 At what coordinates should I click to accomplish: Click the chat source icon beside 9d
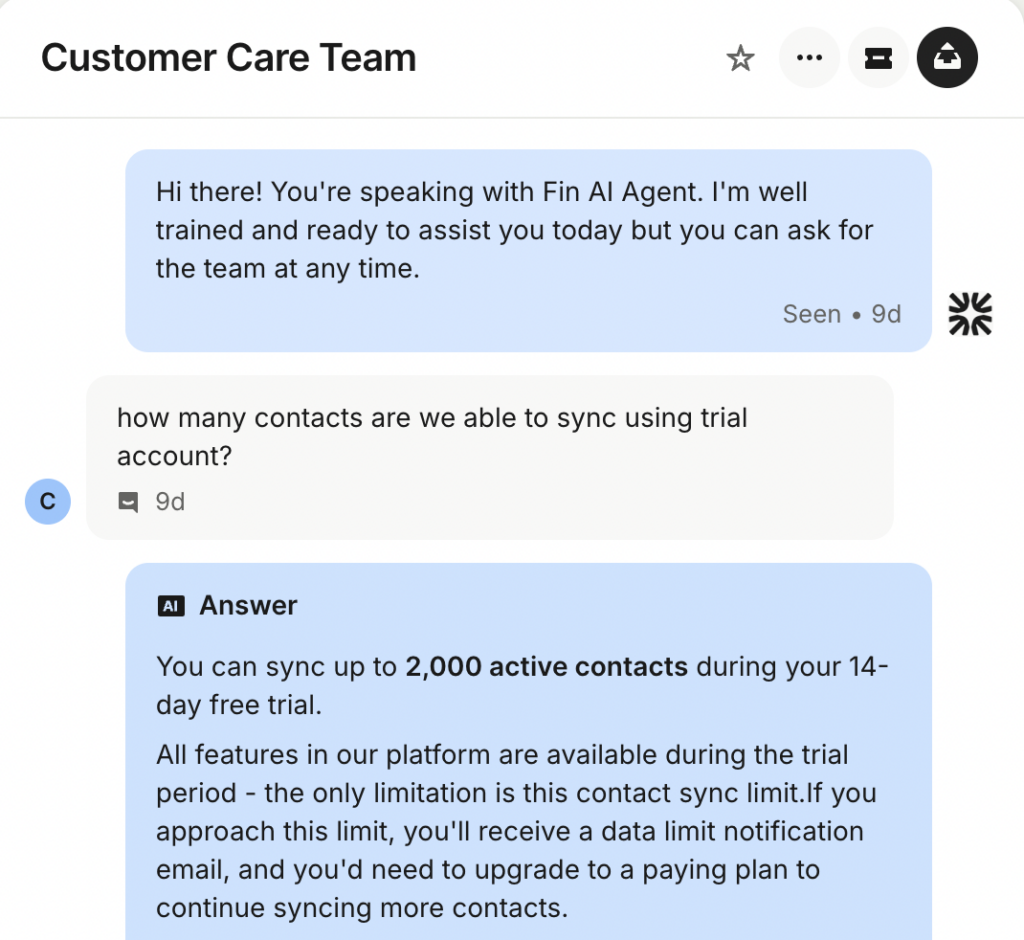click(128, 502)
